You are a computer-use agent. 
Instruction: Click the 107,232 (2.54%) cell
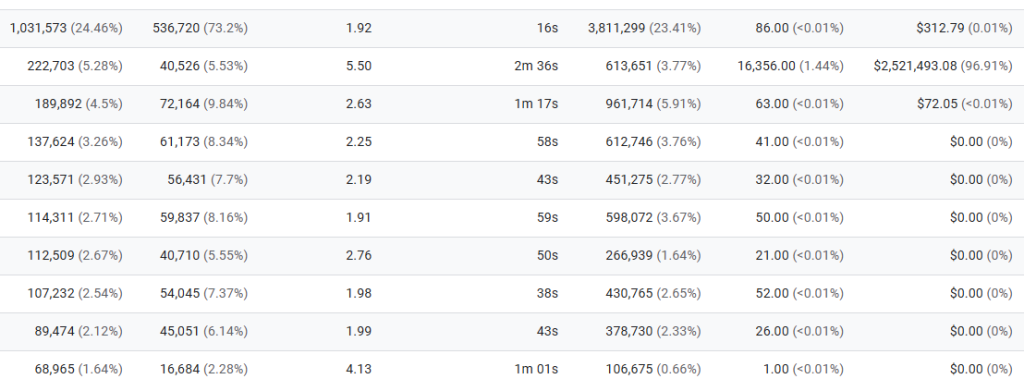coord(74,293)
